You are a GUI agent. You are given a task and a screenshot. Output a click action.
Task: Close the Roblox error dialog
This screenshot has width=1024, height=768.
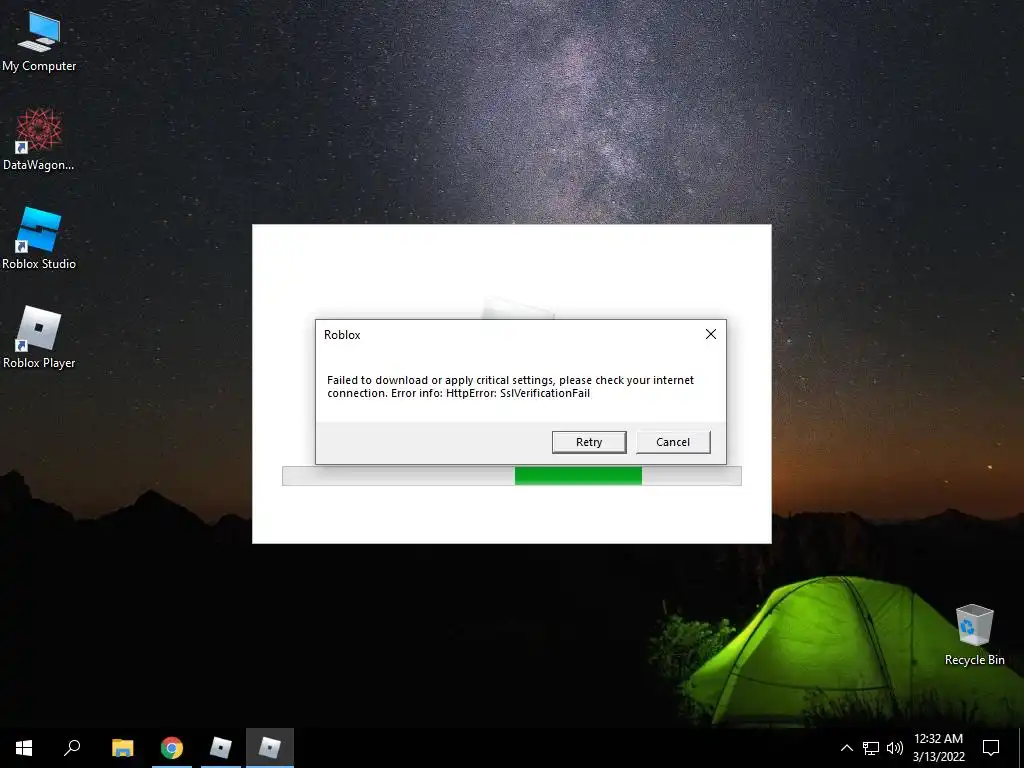[711, 334]
